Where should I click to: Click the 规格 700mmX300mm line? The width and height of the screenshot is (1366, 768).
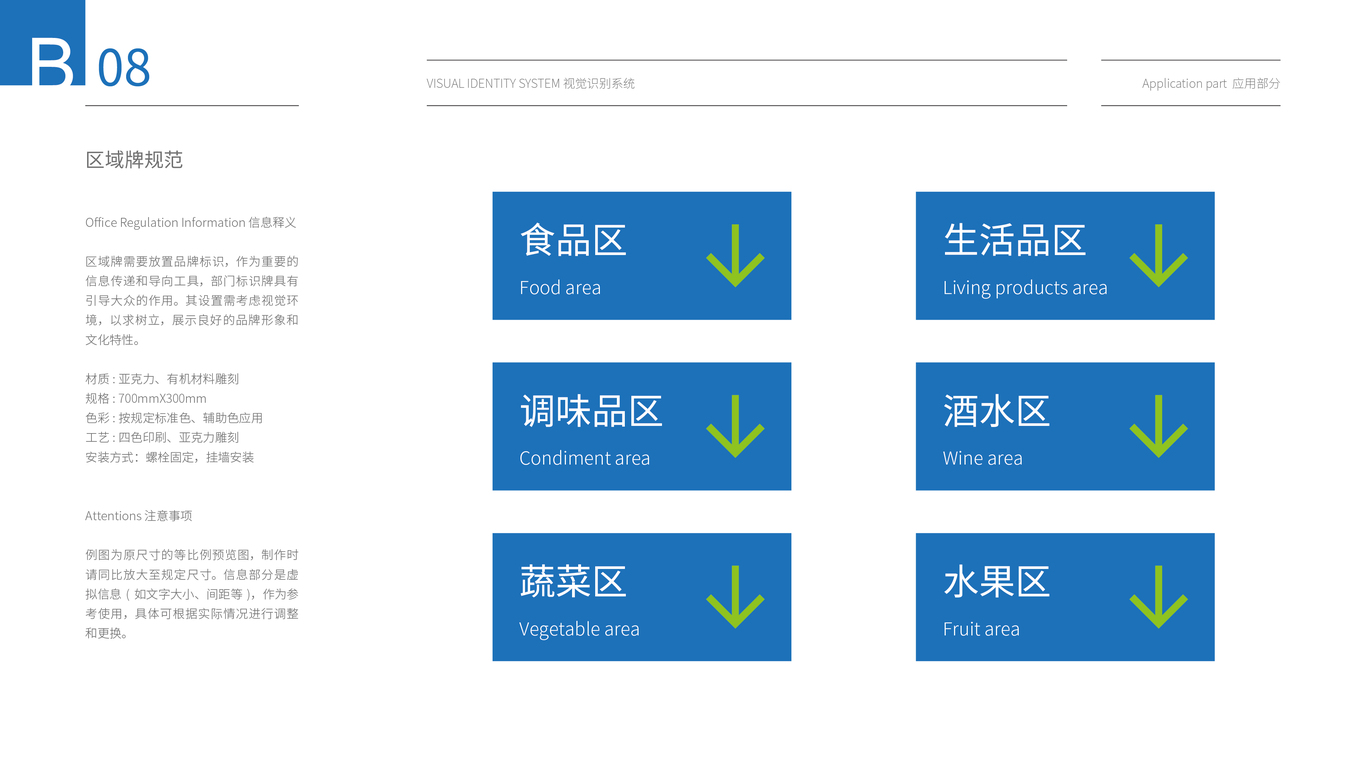(146, 398)
